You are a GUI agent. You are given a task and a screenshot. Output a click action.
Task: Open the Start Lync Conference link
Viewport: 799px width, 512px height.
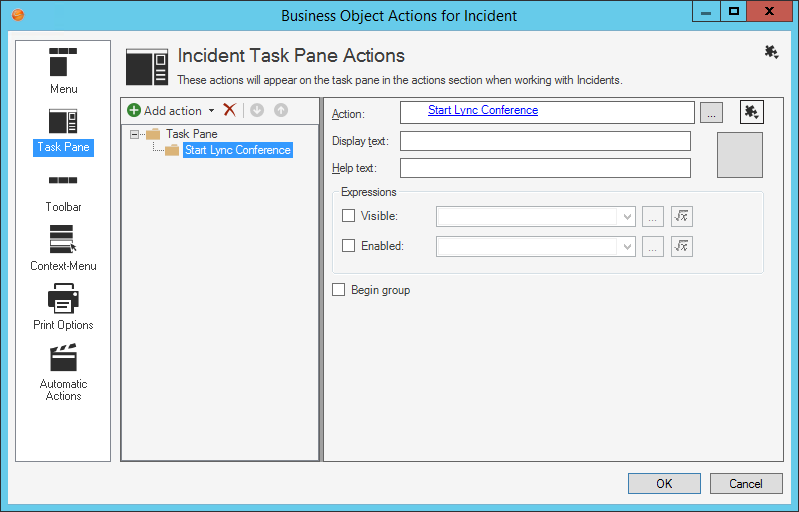[x=483, y=110]
